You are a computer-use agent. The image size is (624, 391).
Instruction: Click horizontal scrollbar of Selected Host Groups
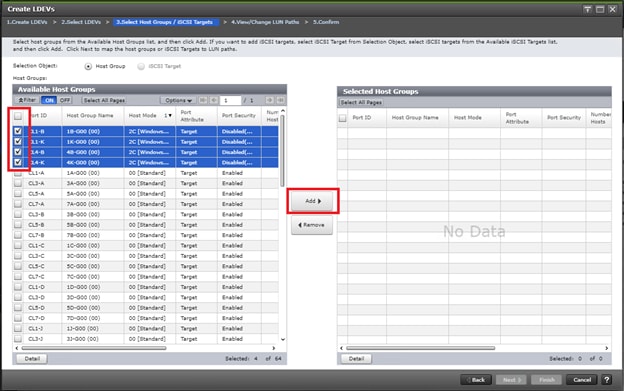421,348
